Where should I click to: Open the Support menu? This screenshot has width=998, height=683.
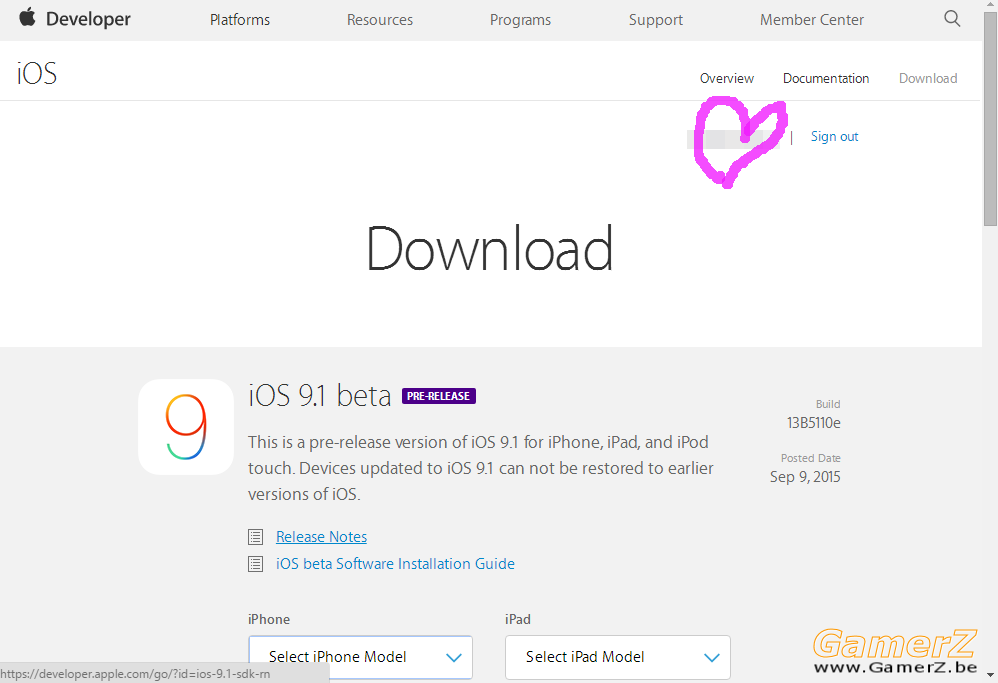coord(656,20)
